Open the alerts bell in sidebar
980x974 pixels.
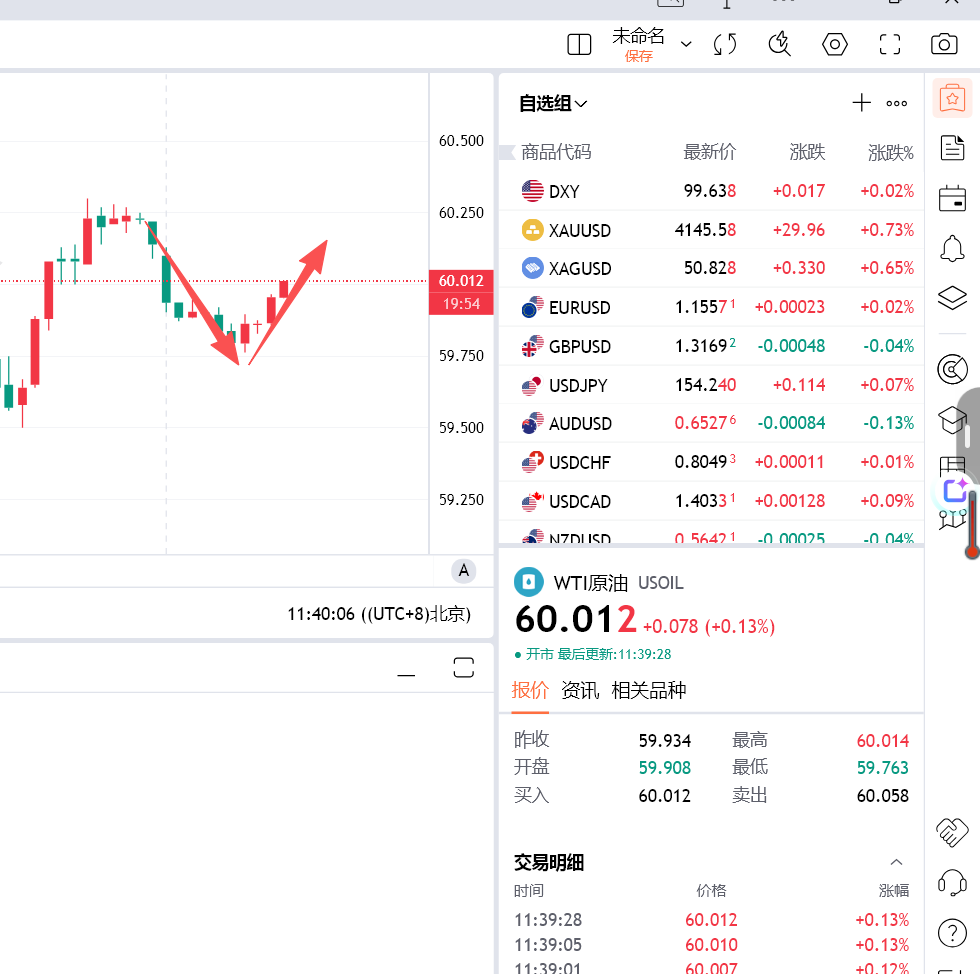[953, 247]
